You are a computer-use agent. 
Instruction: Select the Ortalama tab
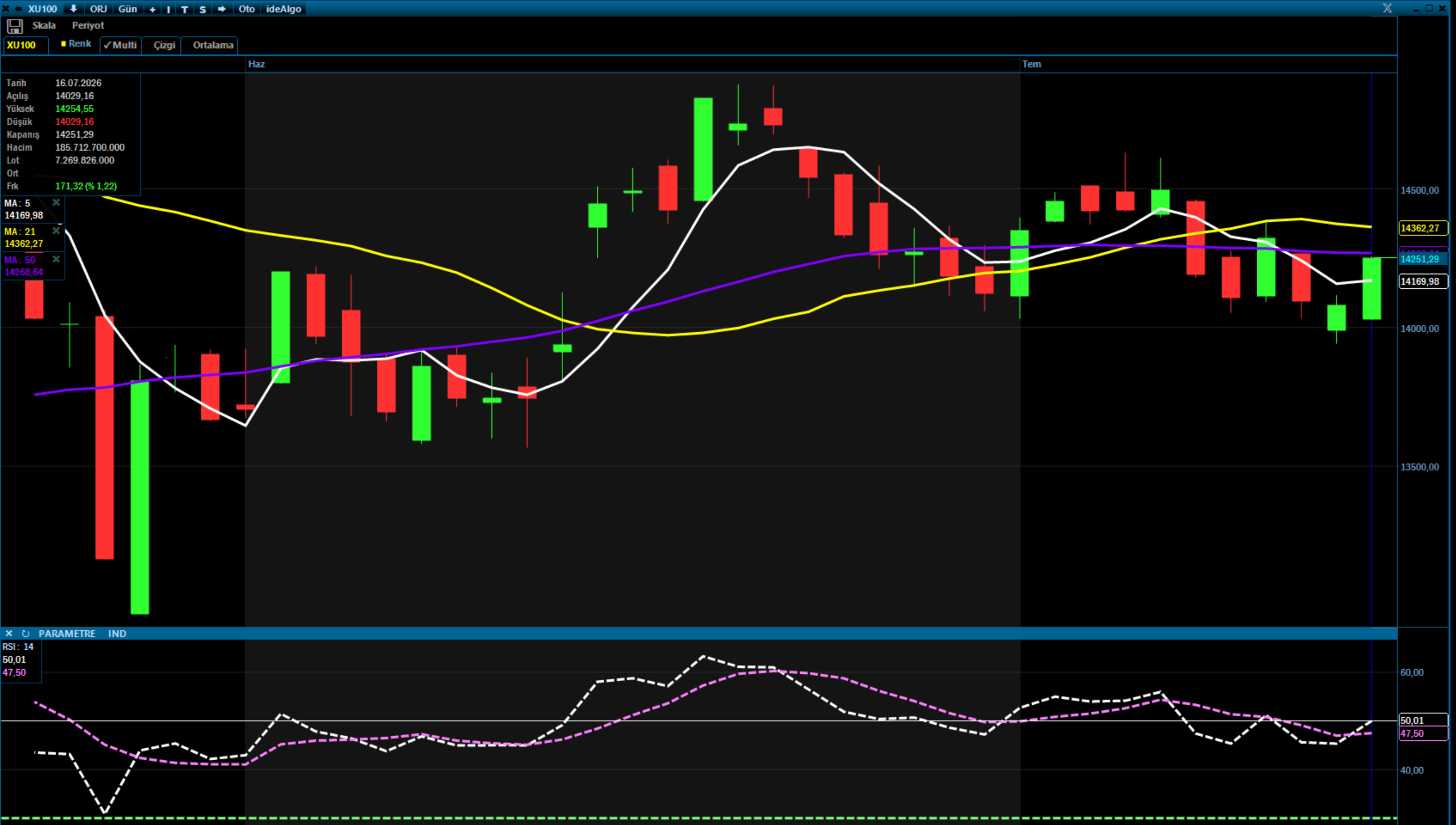[213, 45]
